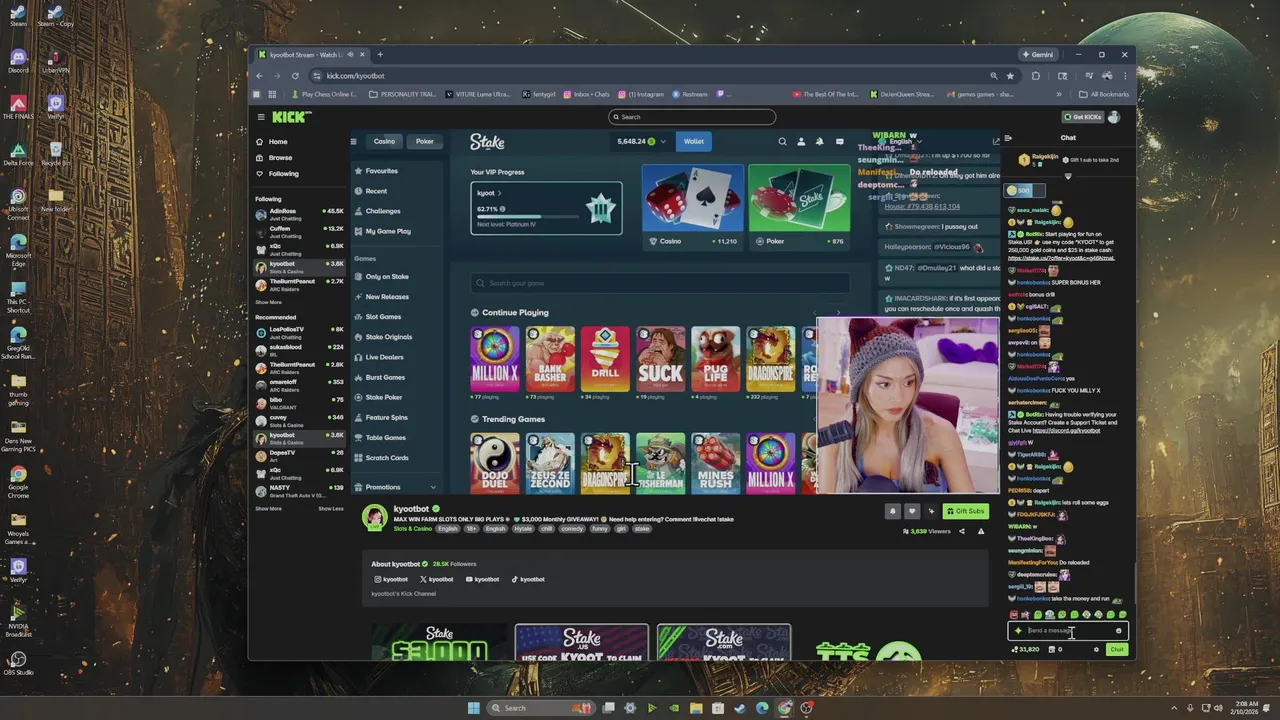Launch the Million X game in Continue Playing

point(495,359)
